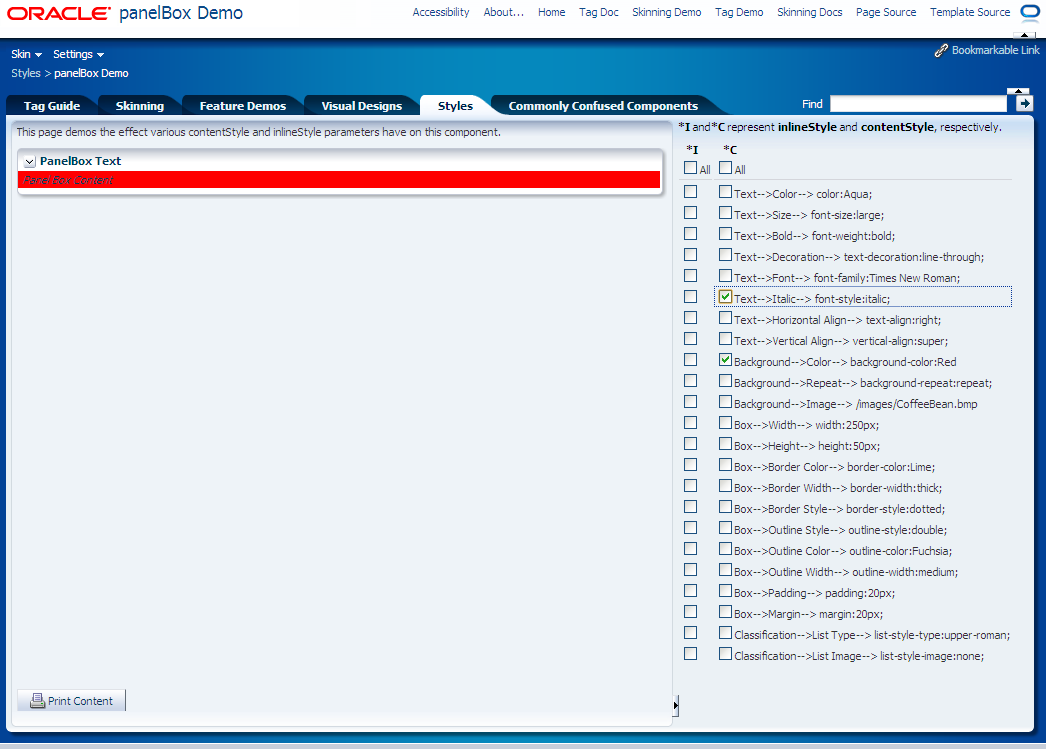Viewport: 1046px width, 749px height.
Task: Click the arrow icon beside the Find field
Action: 1021,103
